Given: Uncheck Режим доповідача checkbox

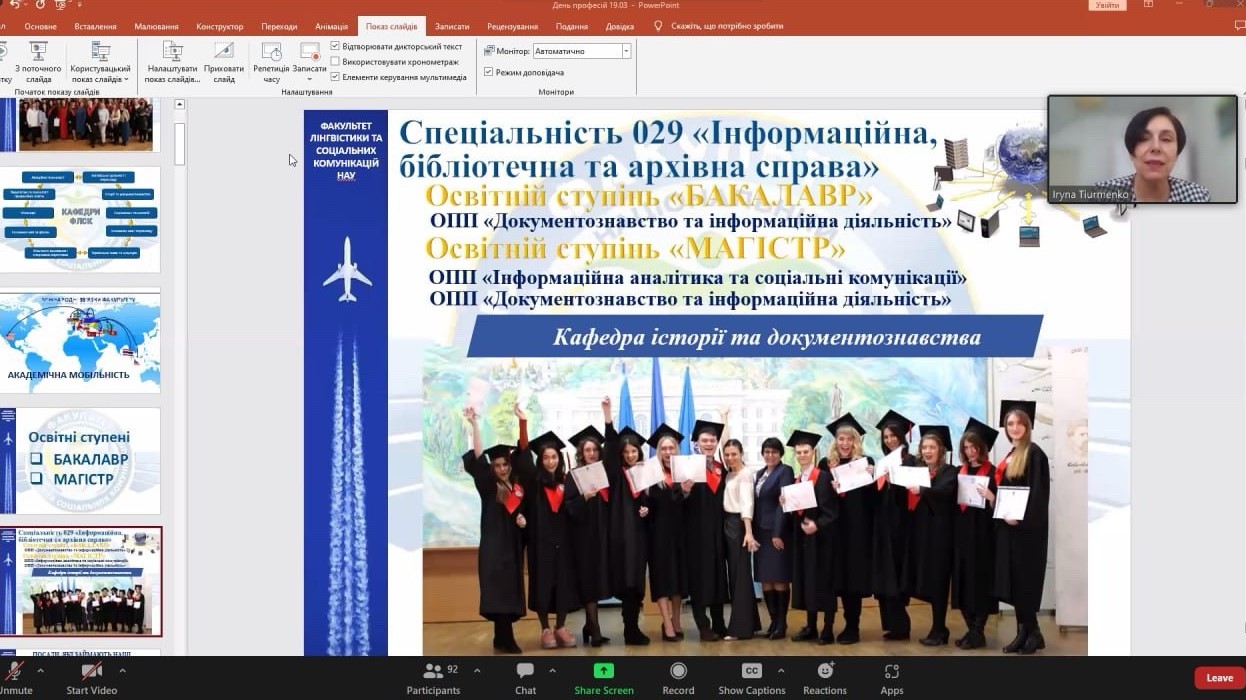Looking at the screenshot, I should 489,72.
